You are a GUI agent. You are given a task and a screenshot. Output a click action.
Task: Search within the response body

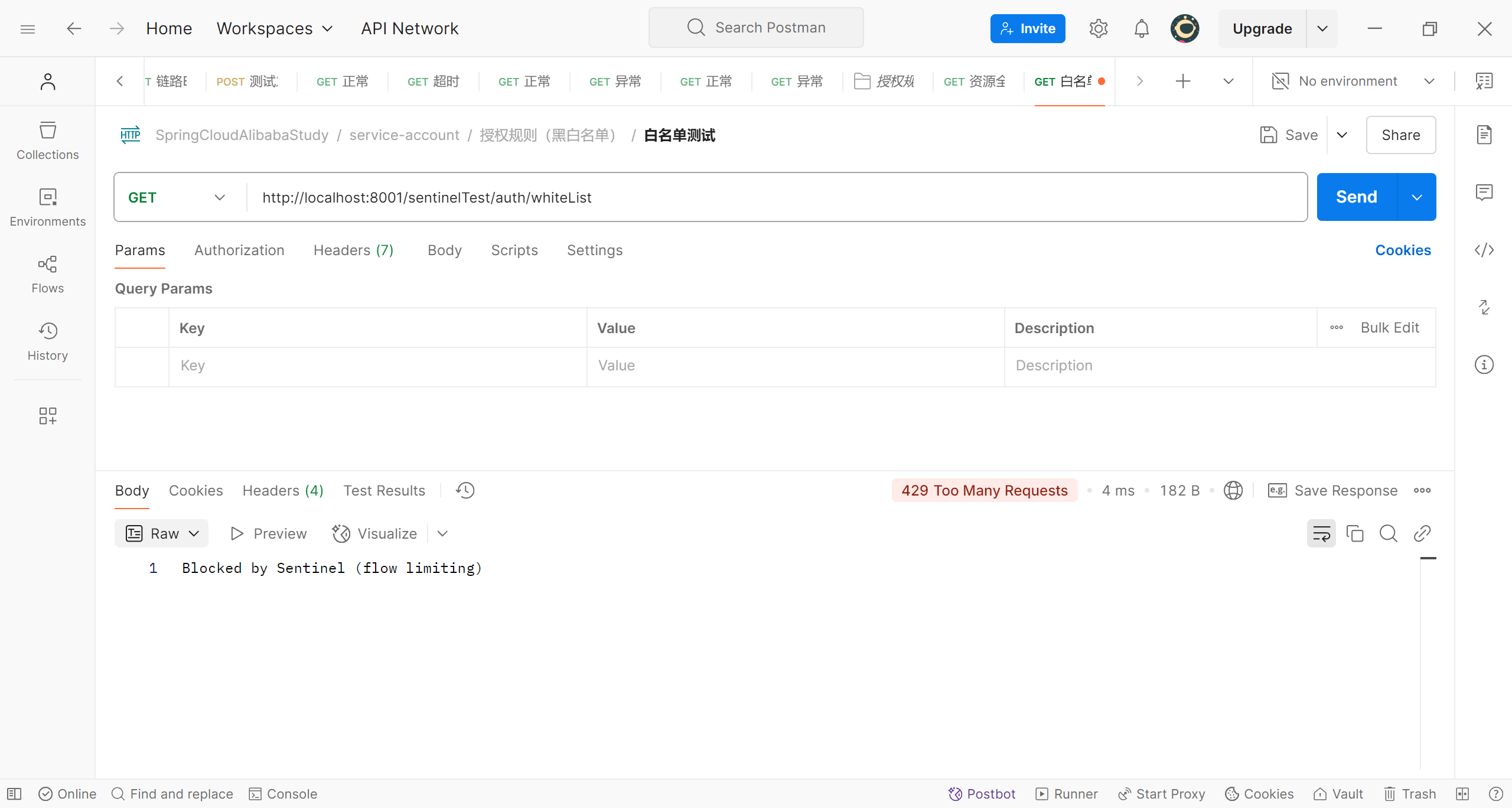click(x=1388, y=533)
